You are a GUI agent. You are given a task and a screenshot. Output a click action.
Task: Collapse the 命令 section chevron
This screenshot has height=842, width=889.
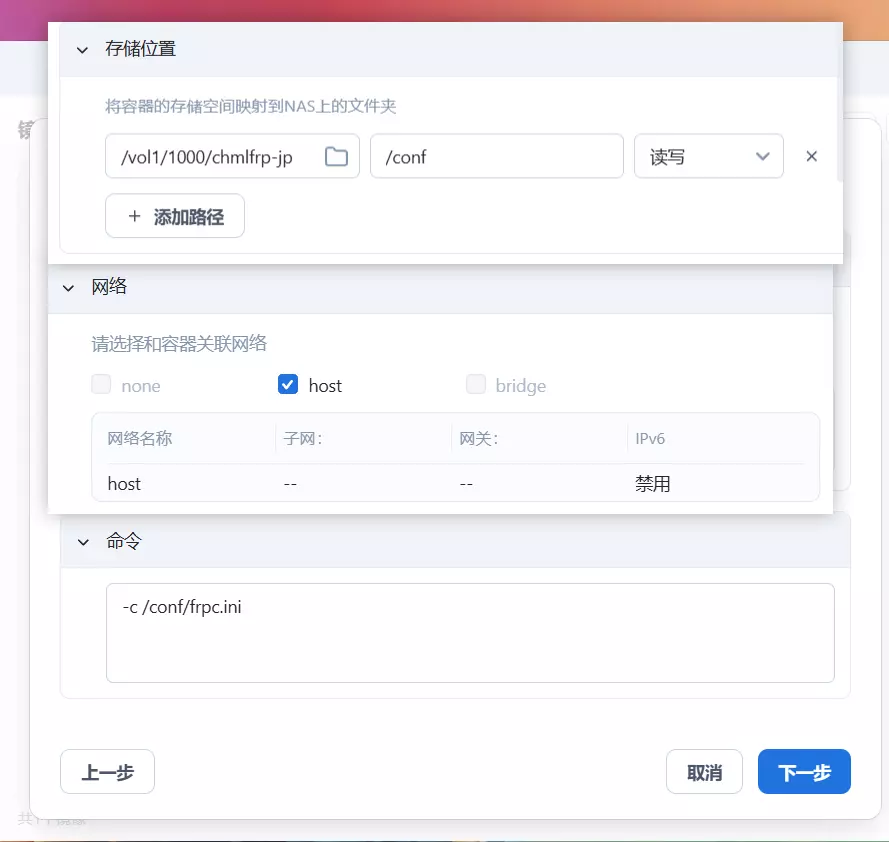(83, 542)
